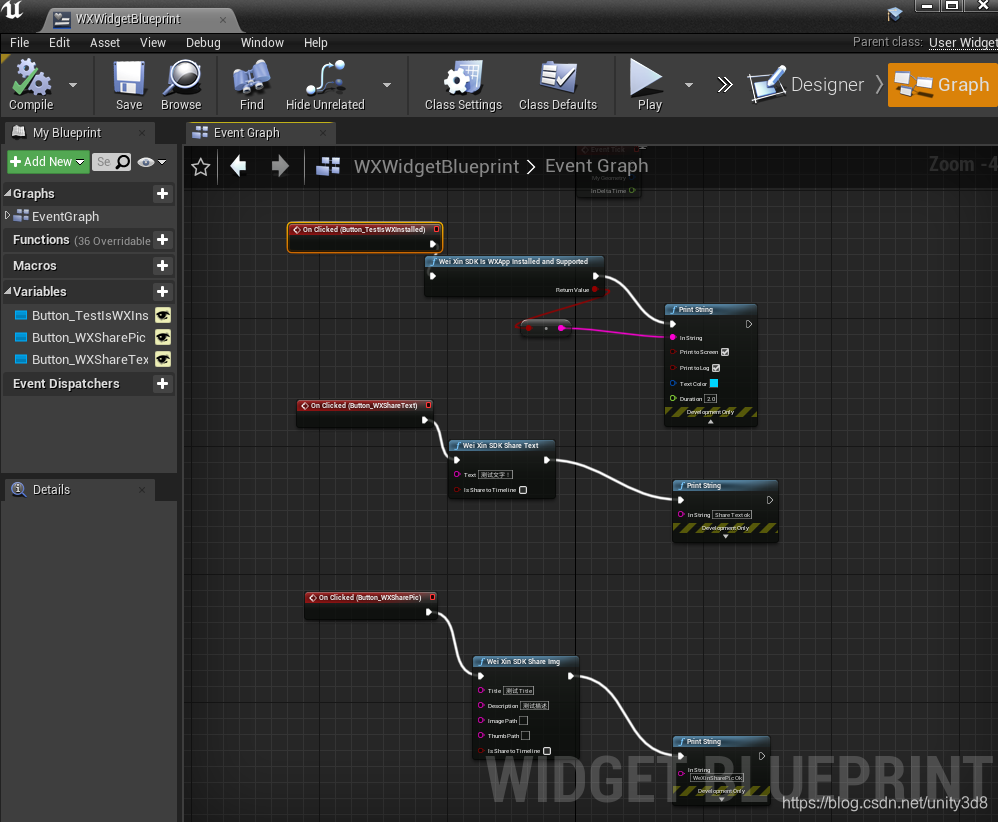Click WXWidgetBlueprint breadcrumb link
This screenshot has width=998, height=822.
coord(436,166)
